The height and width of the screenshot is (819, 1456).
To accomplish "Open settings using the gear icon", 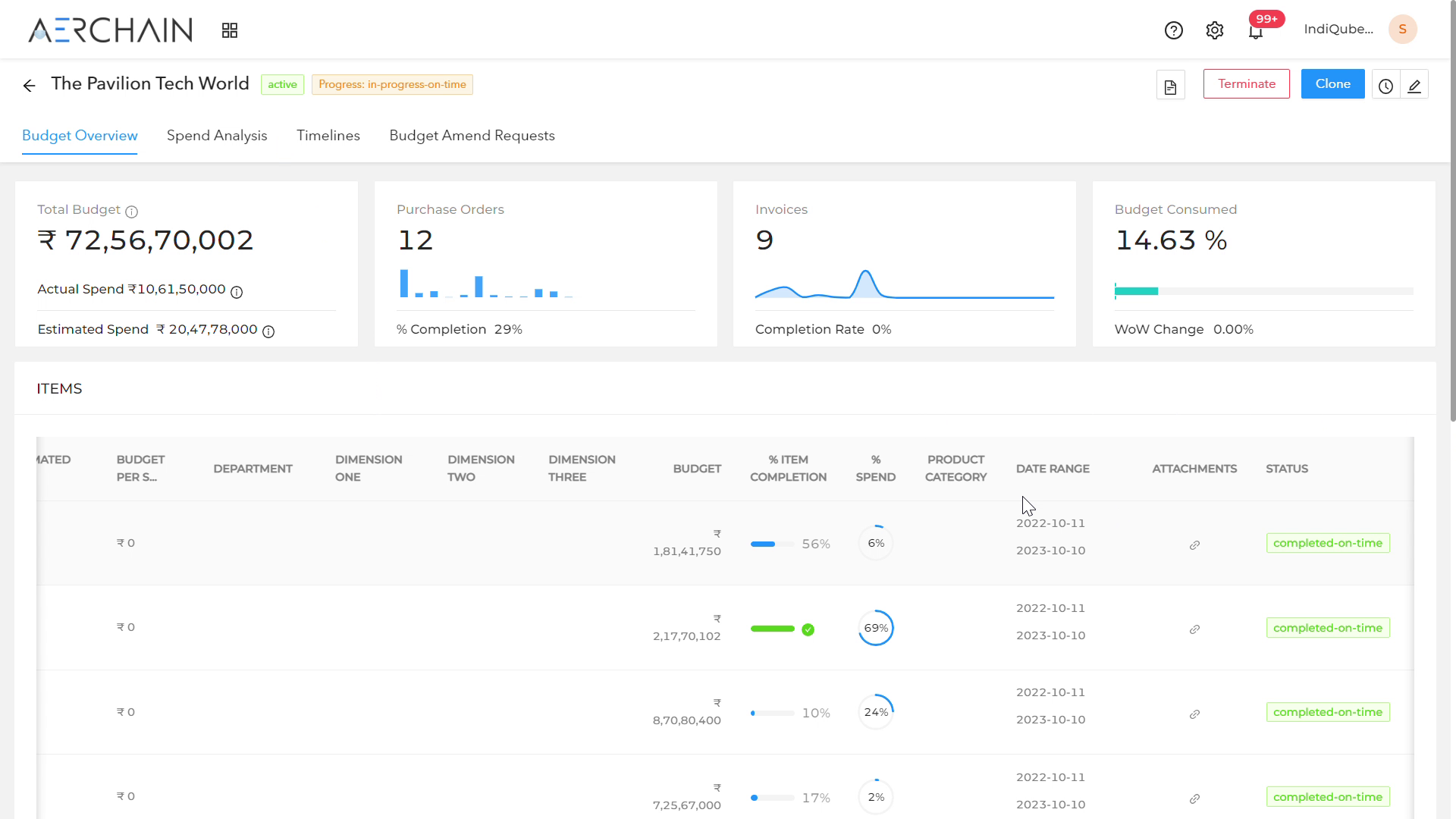I will (x=1214, y=30).
